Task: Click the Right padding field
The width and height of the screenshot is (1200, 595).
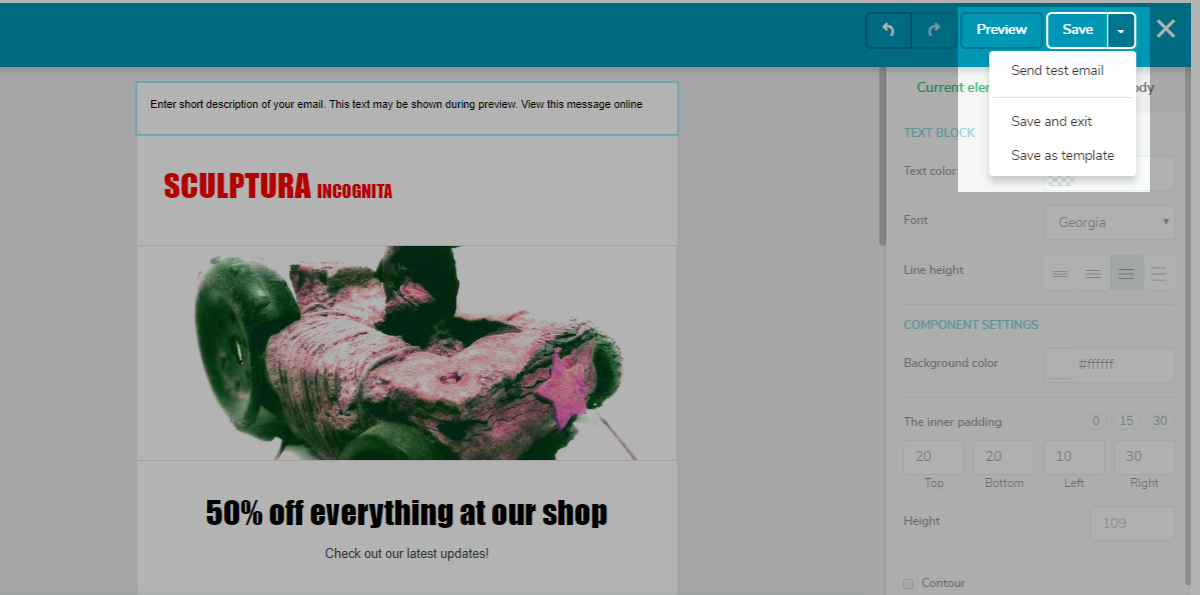Action: coord(1144,457)
